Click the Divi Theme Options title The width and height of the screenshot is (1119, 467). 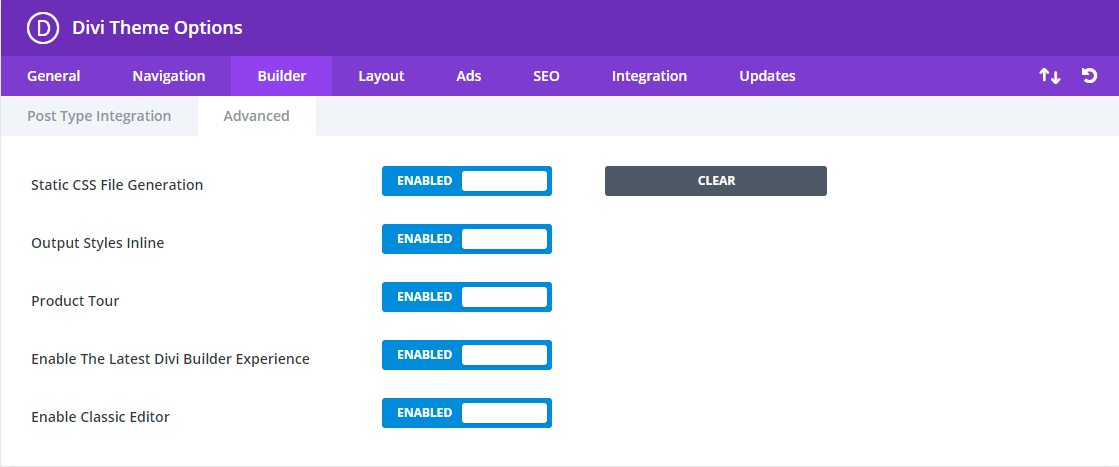pyautogui.click(x=157, y=28)
